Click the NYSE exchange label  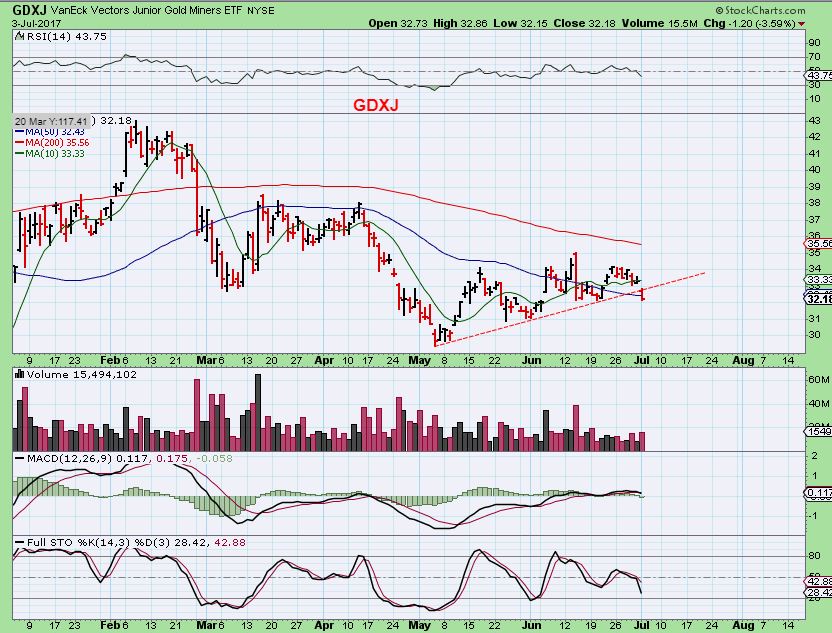click(x=261, y=11)
